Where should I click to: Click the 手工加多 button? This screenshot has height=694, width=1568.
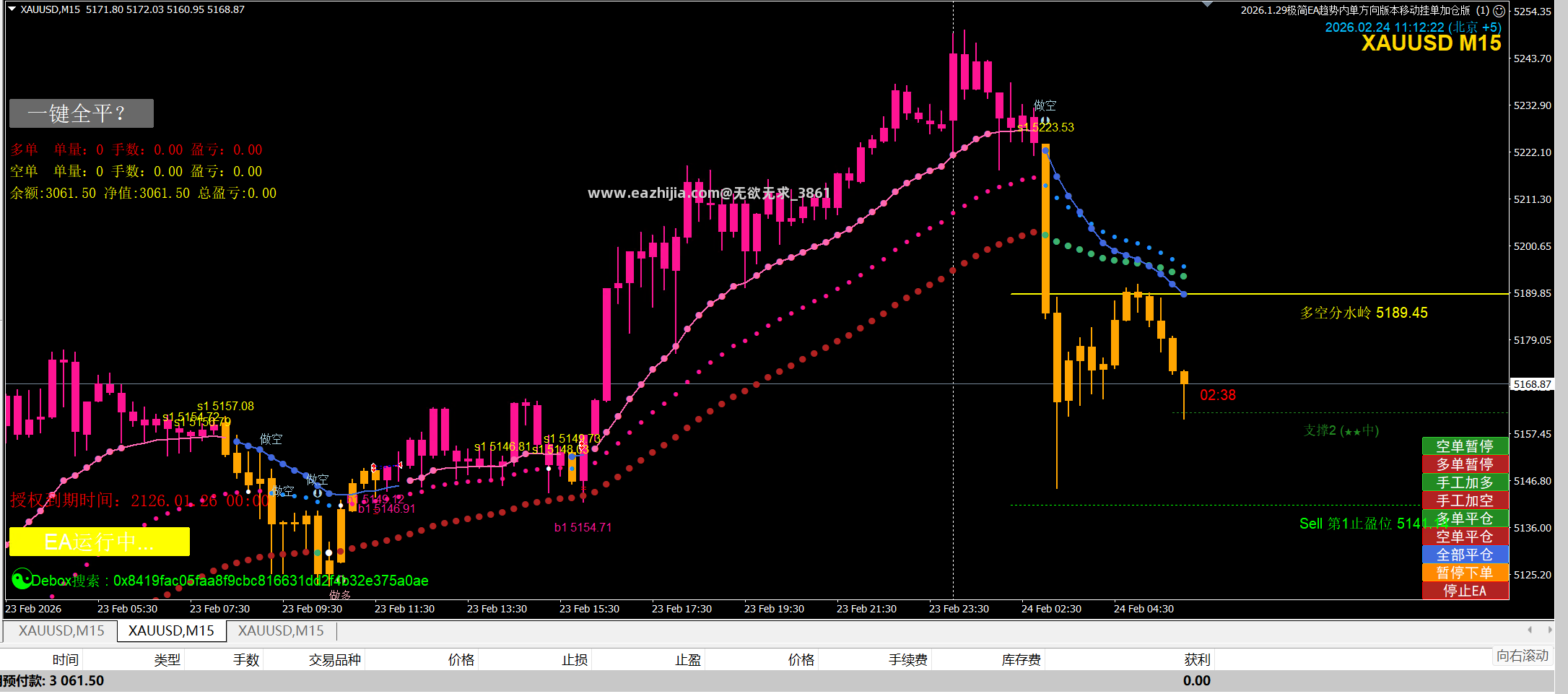coord(1465,482)
